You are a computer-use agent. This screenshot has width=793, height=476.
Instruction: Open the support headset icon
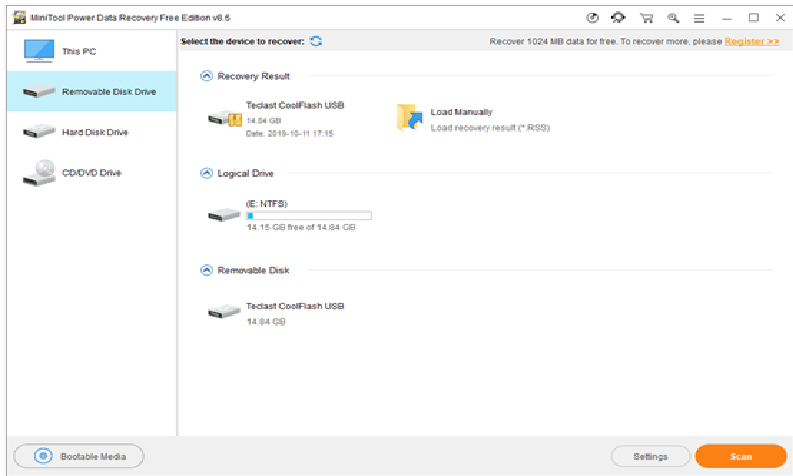tap(618, 18)
